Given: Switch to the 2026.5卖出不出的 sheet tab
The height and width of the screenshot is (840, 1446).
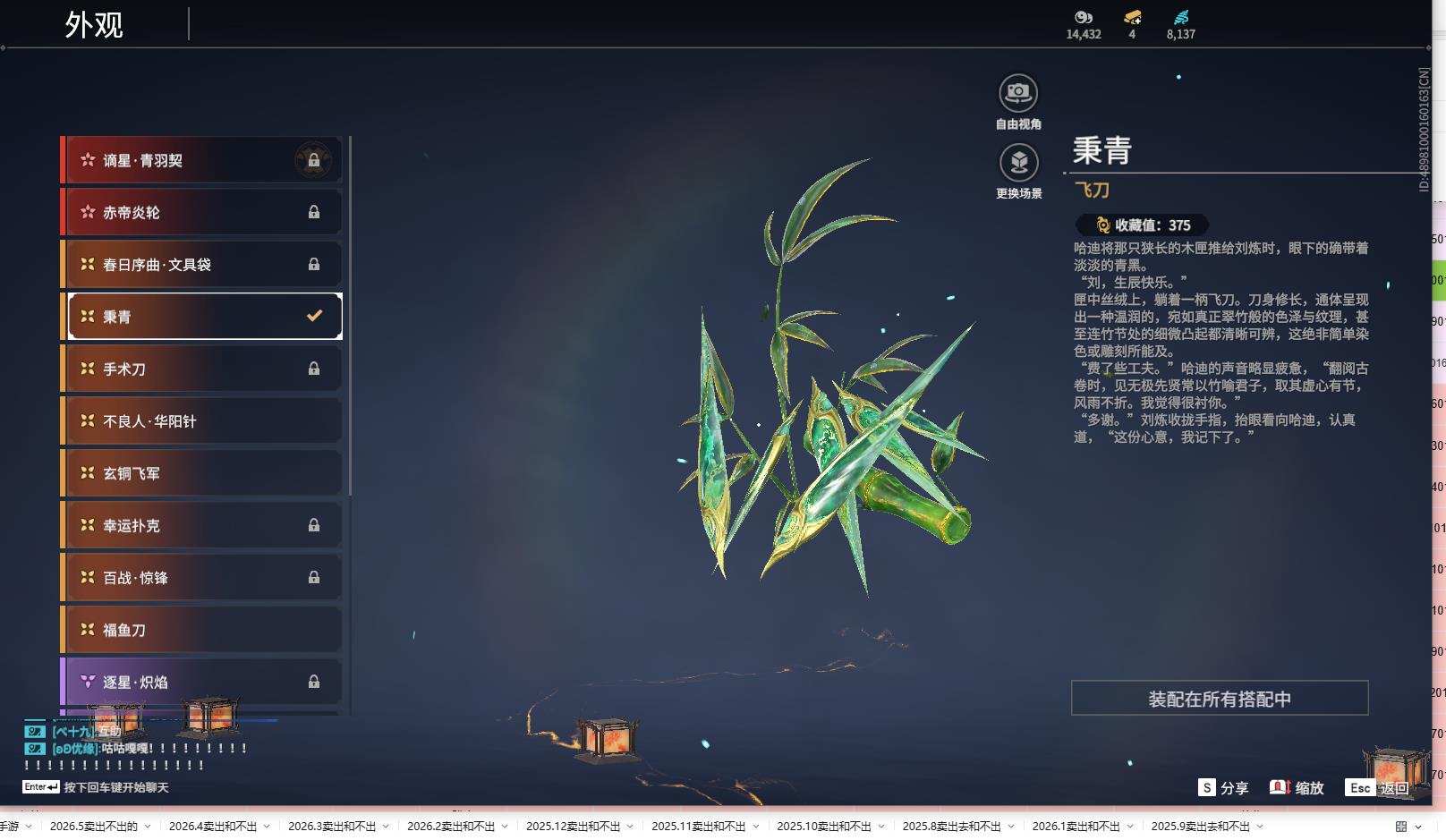Looking at the screenshot, I should pos(94,826).
